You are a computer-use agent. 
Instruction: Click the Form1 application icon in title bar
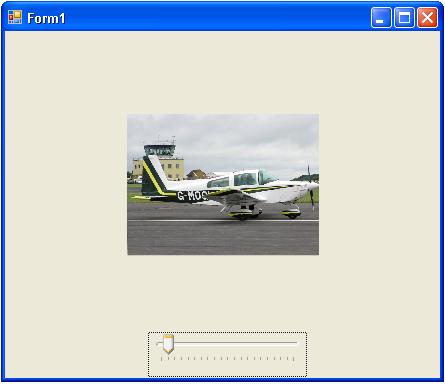point(15,17)
